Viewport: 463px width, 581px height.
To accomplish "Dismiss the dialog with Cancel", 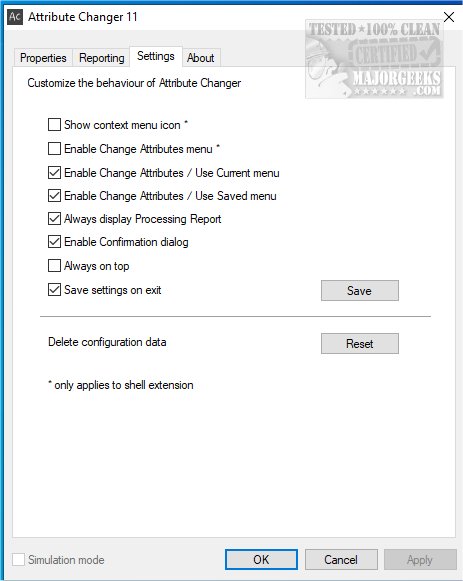I will pyautogui.click(x=341, y=560).
